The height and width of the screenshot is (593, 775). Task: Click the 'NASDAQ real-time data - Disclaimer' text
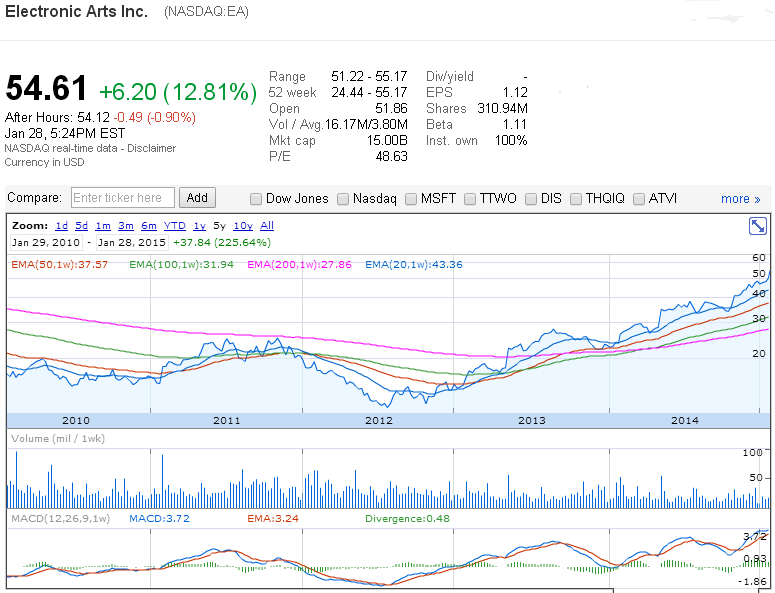click(90, 148)
